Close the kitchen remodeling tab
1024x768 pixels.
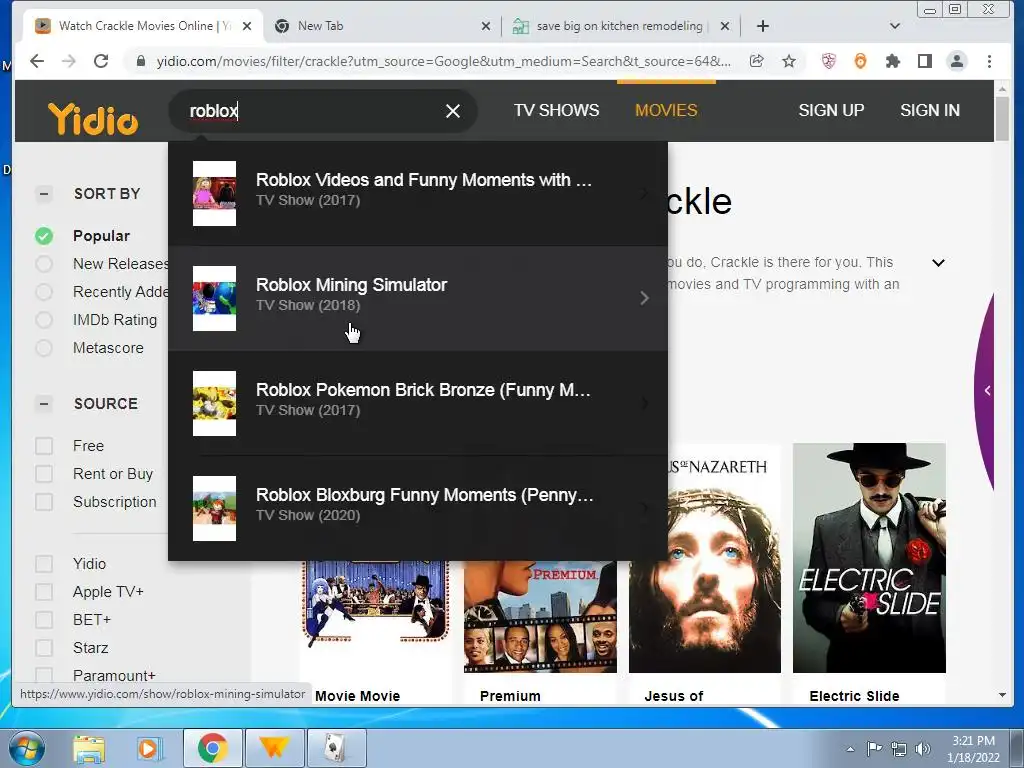click(x=724, y=26)
